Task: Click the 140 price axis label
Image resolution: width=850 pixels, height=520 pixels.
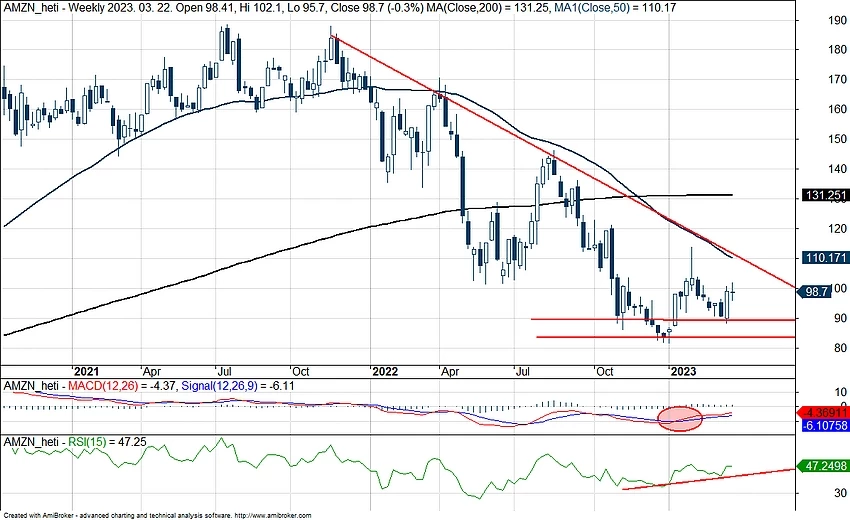Action: tap(838, 169)
